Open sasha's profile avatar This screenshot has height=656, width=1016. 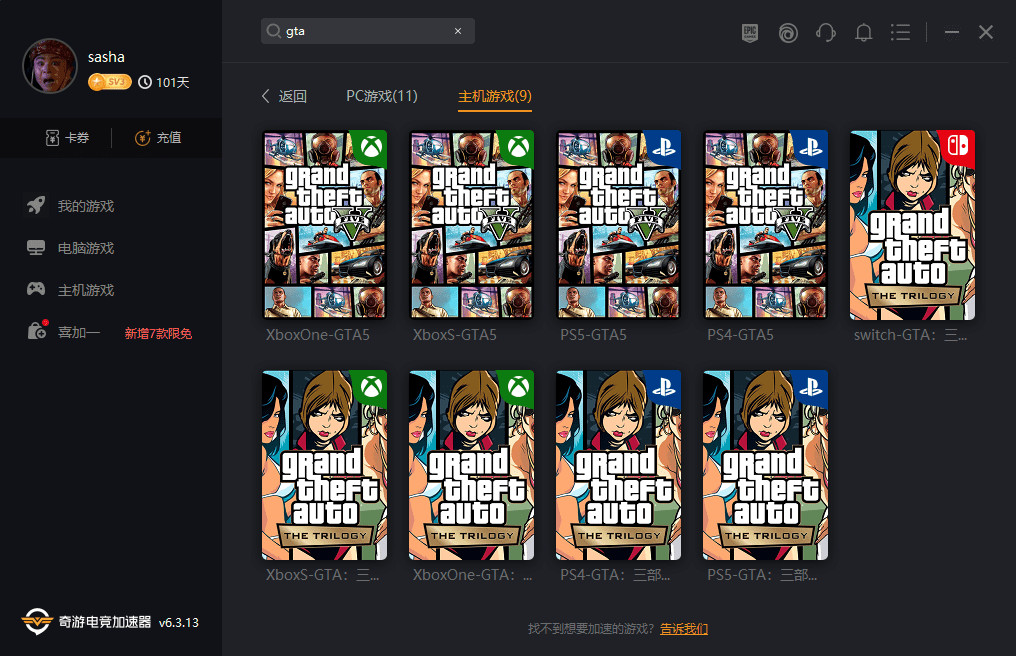point(50,66)
